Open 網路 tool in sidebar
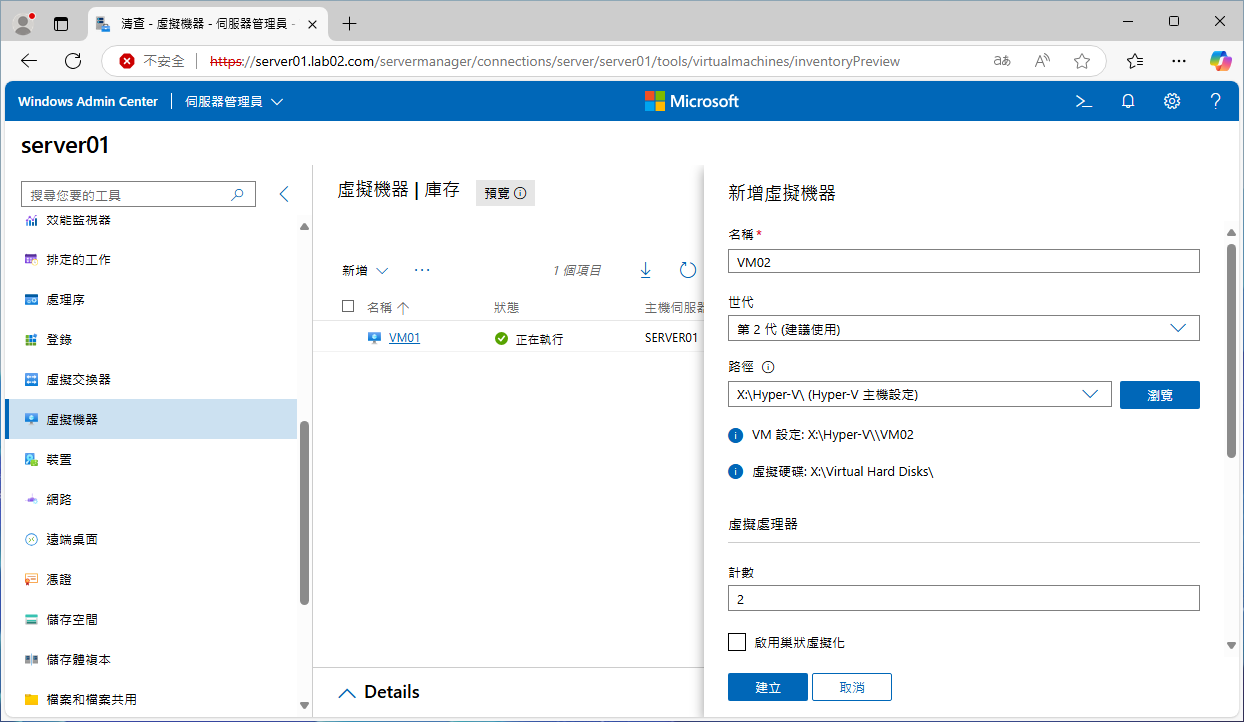The width and height of the screenshot is (1244, 722). coord(152,499)
